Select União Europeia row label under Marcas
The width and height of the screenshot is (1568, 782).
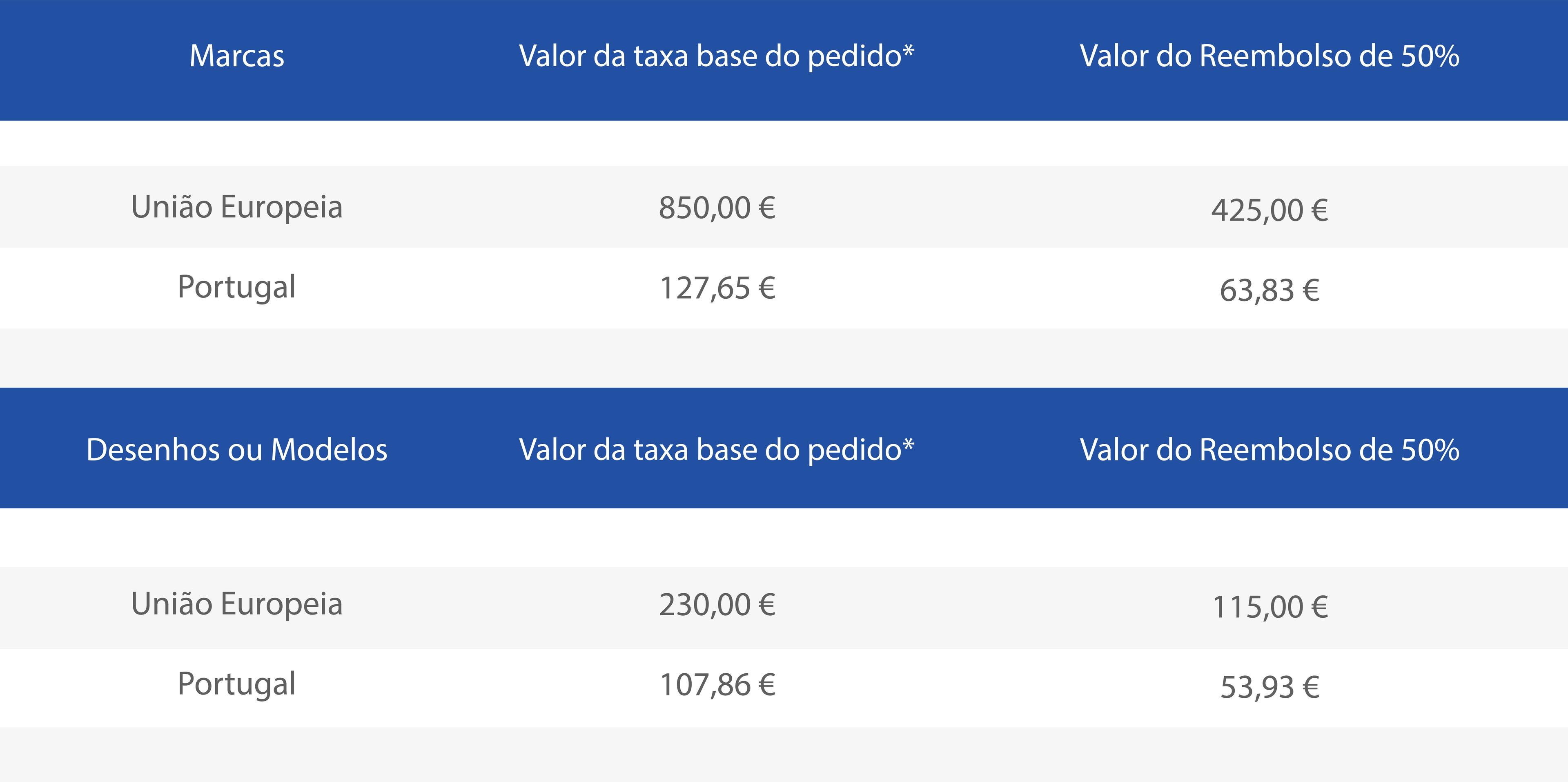(237, 207)
